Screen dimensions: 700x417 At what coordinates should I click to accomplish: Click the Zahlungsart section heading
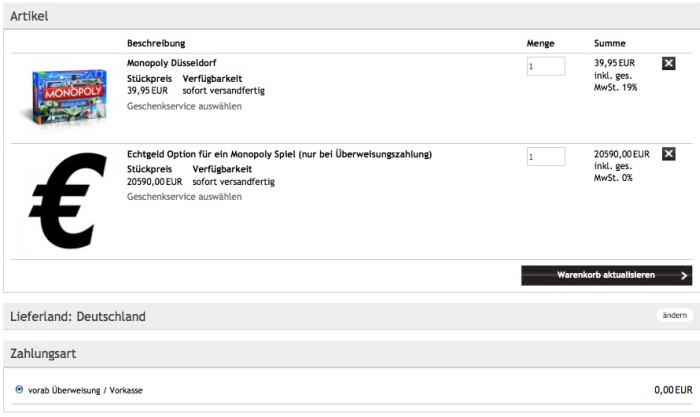tap(43, 354)
